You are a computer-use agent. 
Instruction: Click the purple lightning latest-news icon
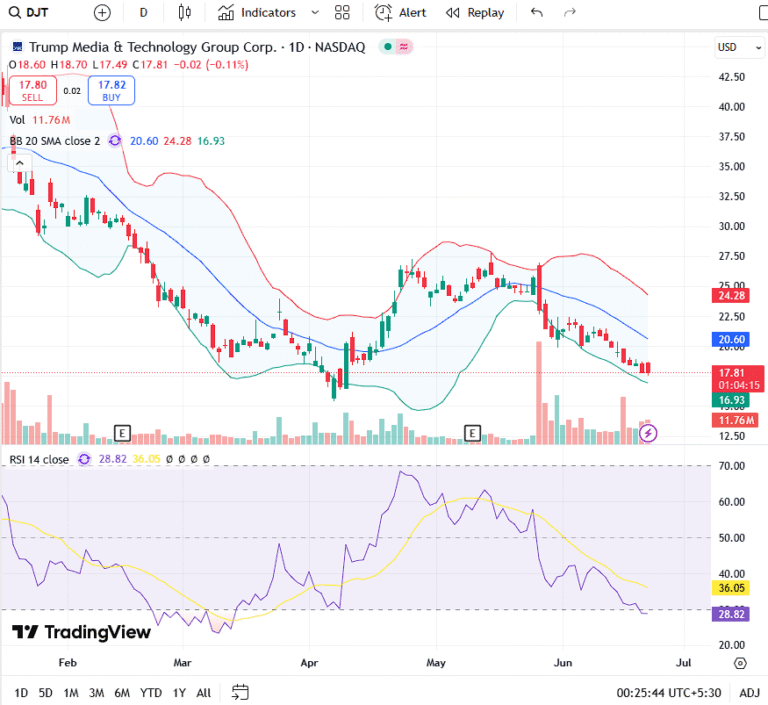[x=648, y=433]
